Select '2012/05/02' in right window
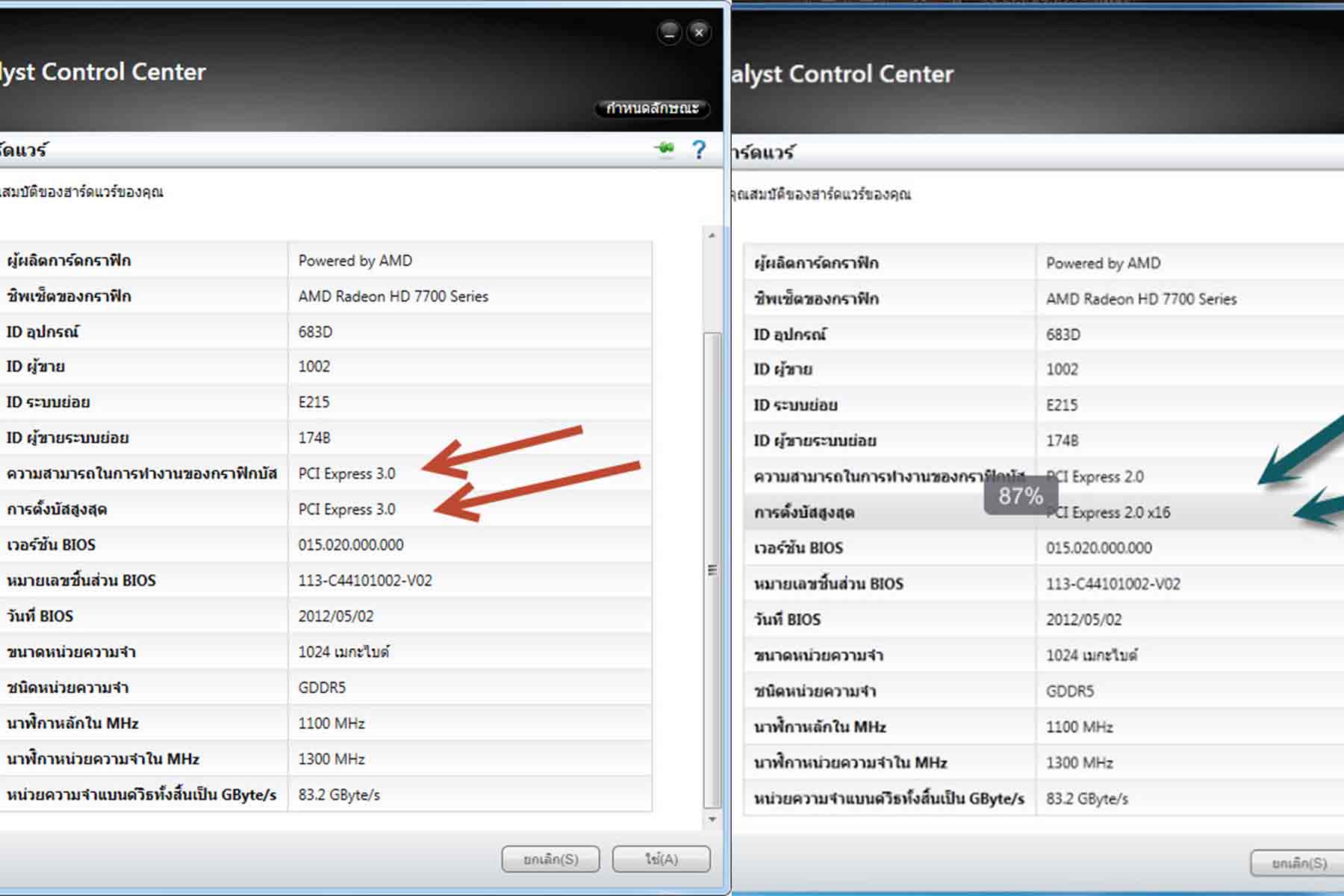 1084,620
